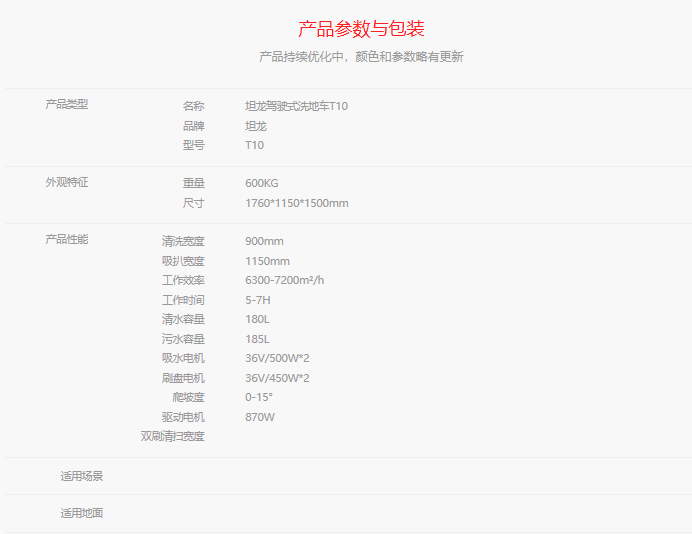Screen dimensions: 692x534
Task: Select the value 坦龙驾驶式洗地车T10
Action: coord(297,106)
